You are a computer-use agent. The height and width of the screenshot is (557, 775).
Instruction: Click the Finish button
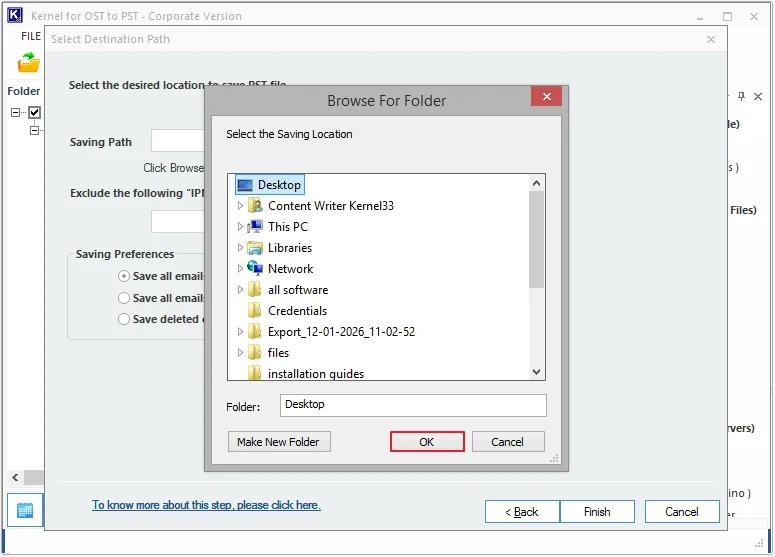[x=597, y=512]
